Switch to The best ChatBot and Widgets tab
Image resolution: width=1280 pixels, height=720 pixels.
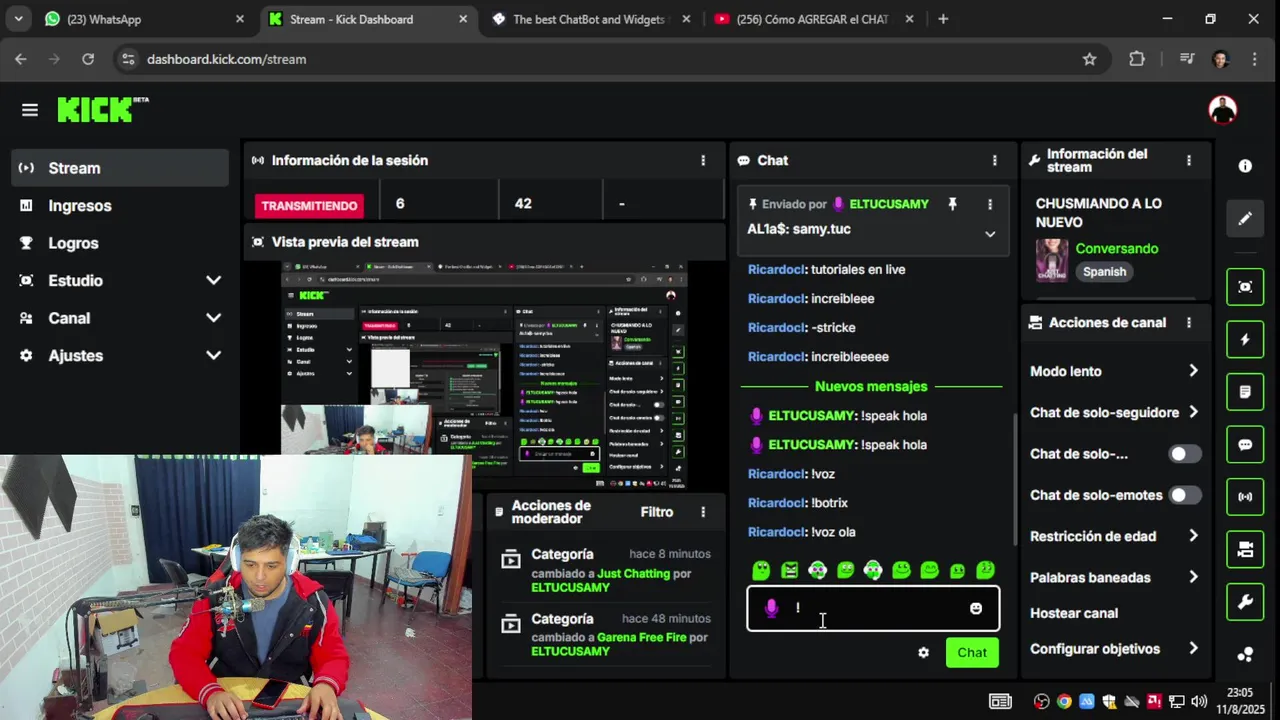pos(588,19)
